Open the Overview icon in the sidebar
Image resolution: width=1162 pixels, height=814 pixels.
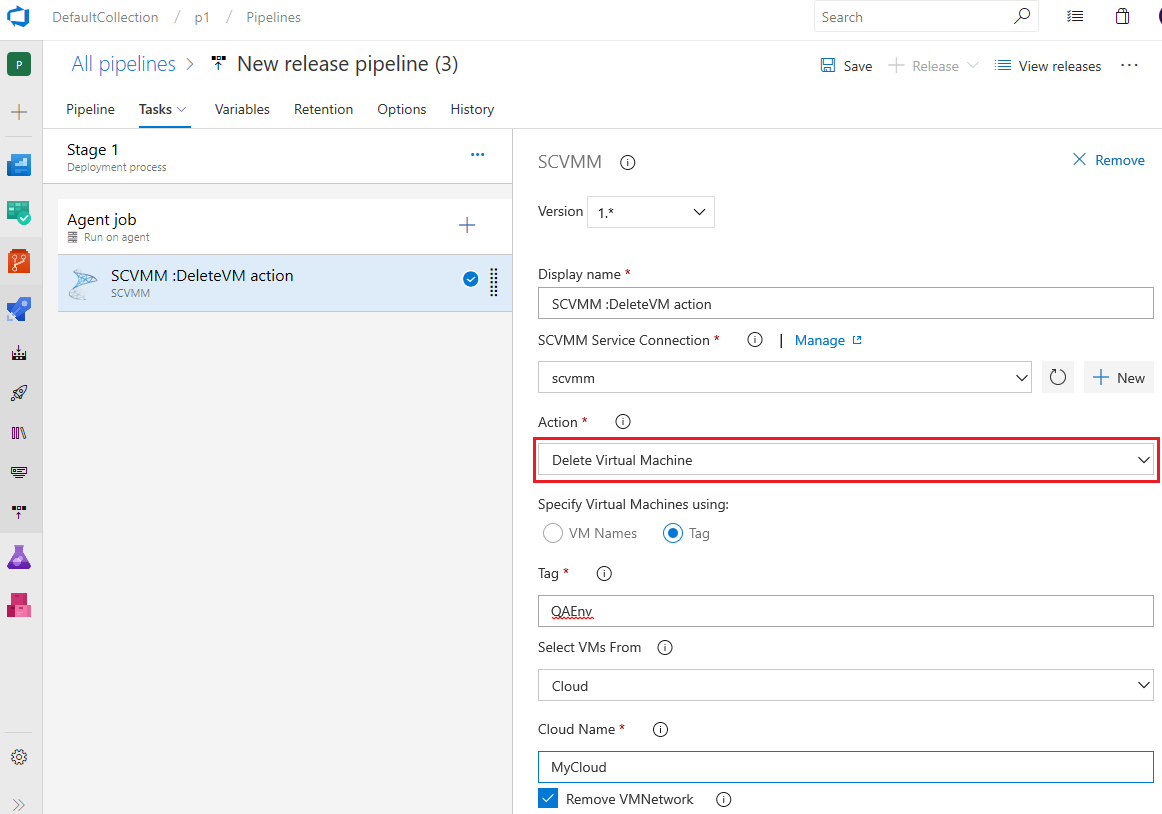[x=19, y=165]
